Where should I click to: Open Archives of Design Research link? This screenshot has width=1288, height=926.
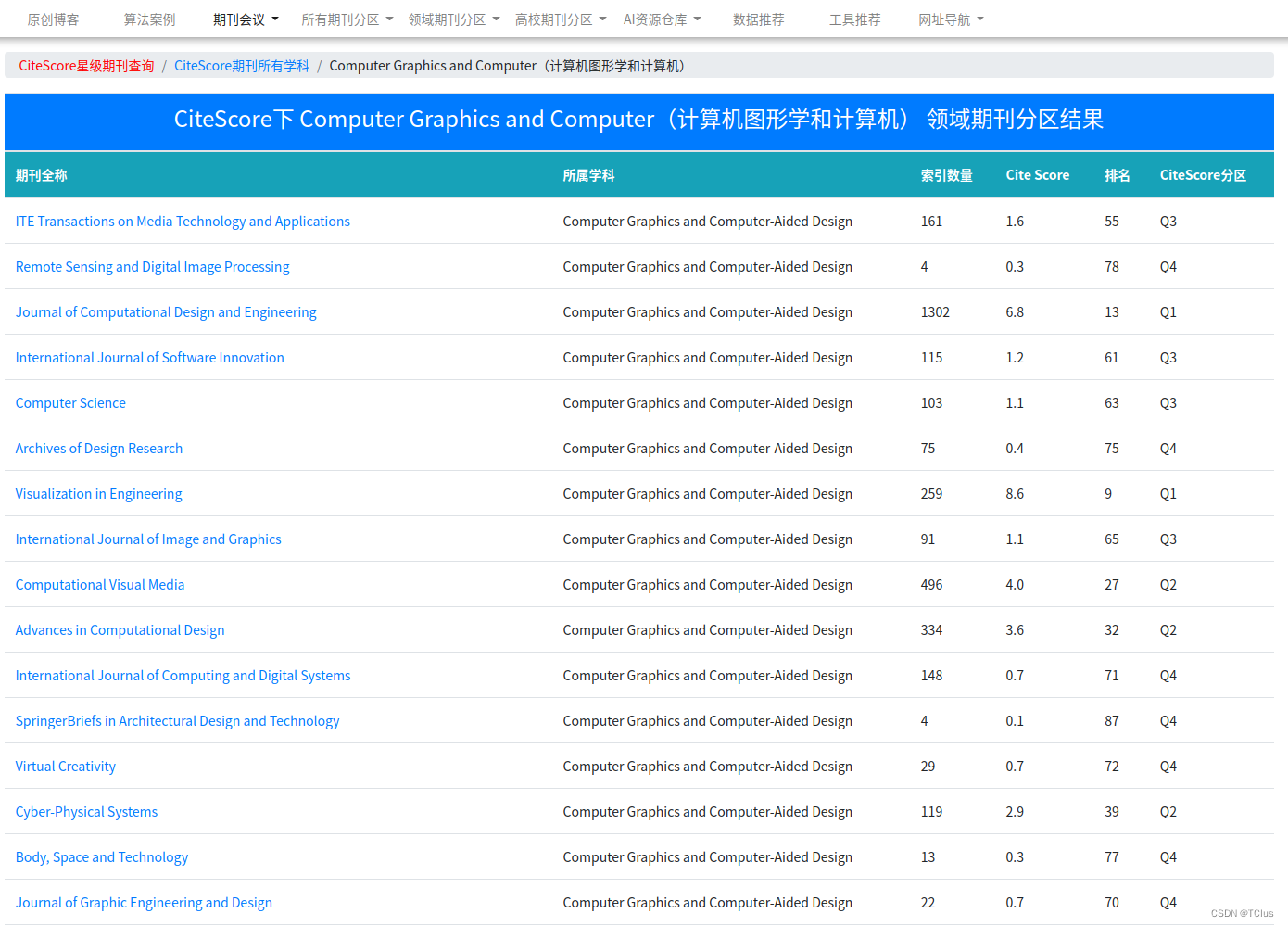coord(99,449)
